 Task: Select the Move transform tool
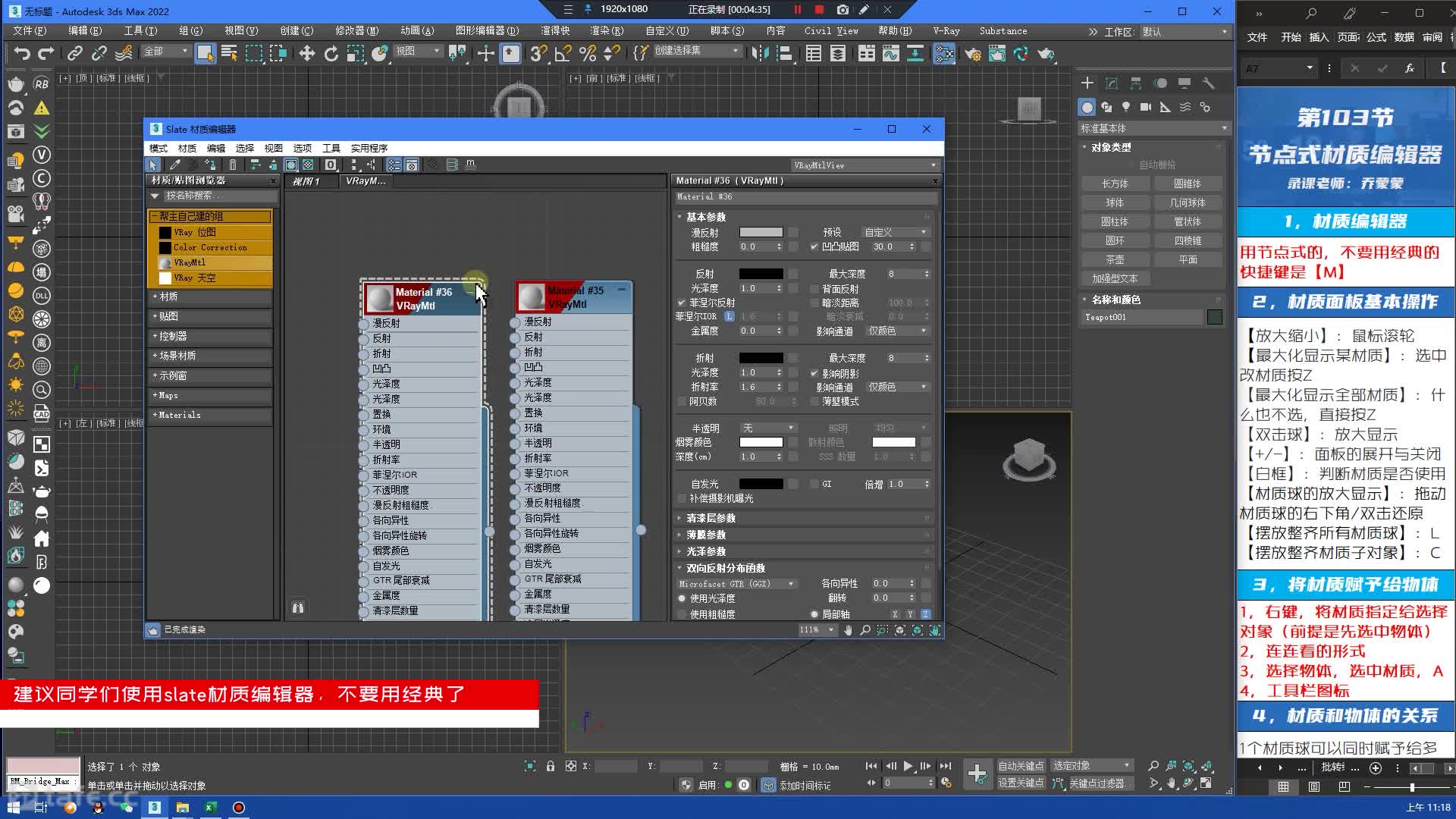(306, 53)
